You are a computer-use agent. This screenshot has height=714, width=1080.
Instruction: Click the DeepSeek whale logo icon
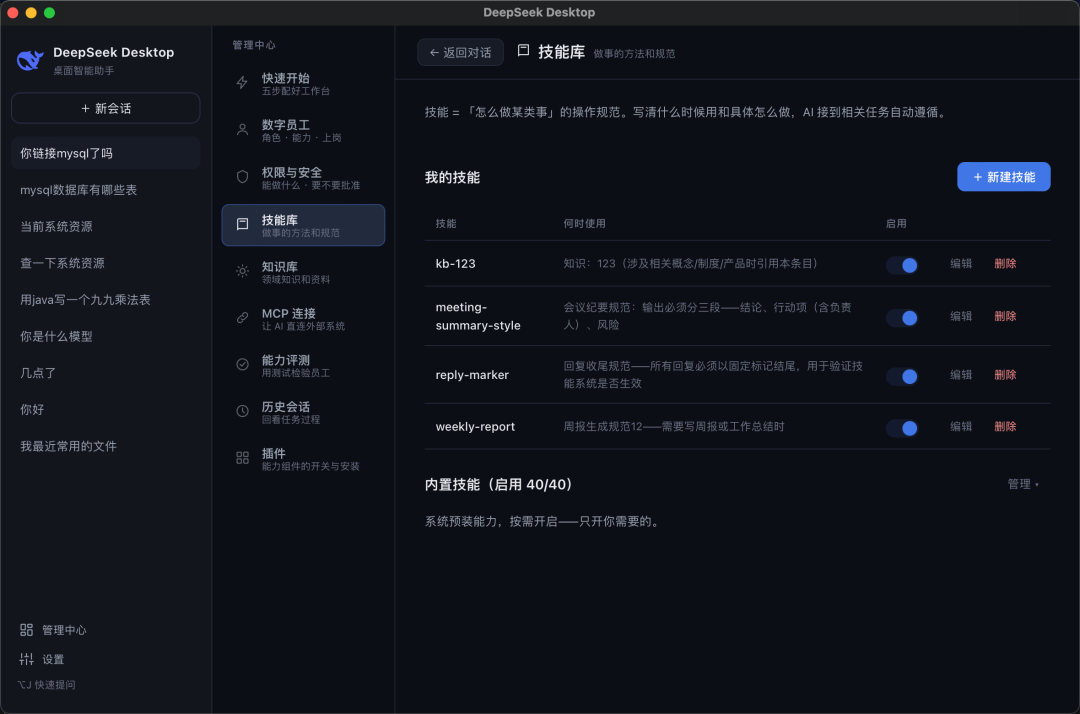click(30, 61)
